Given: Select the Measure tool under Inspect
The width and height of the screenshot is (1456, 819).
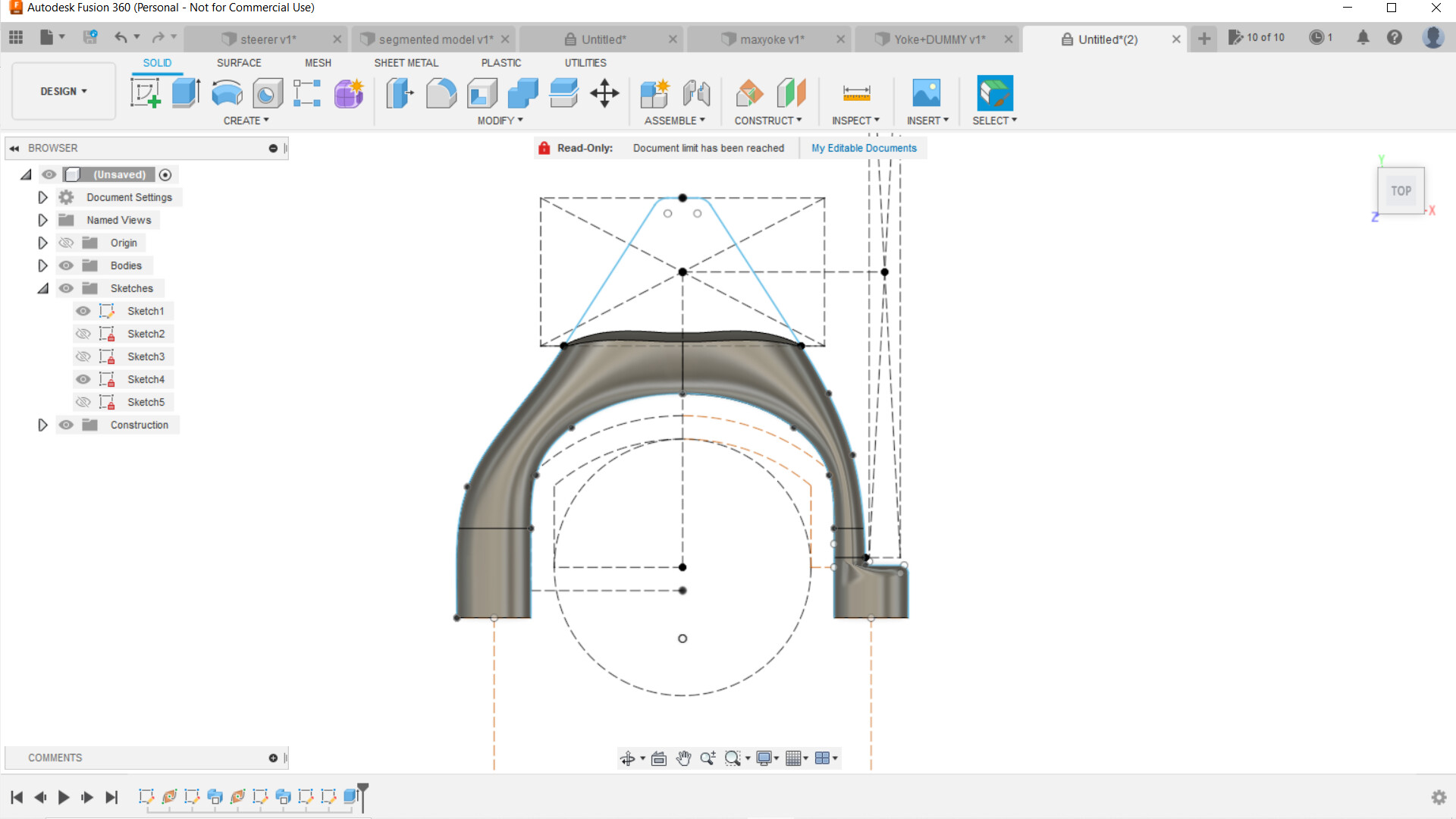Looking at the screenshot, I should tap(855, 93).
